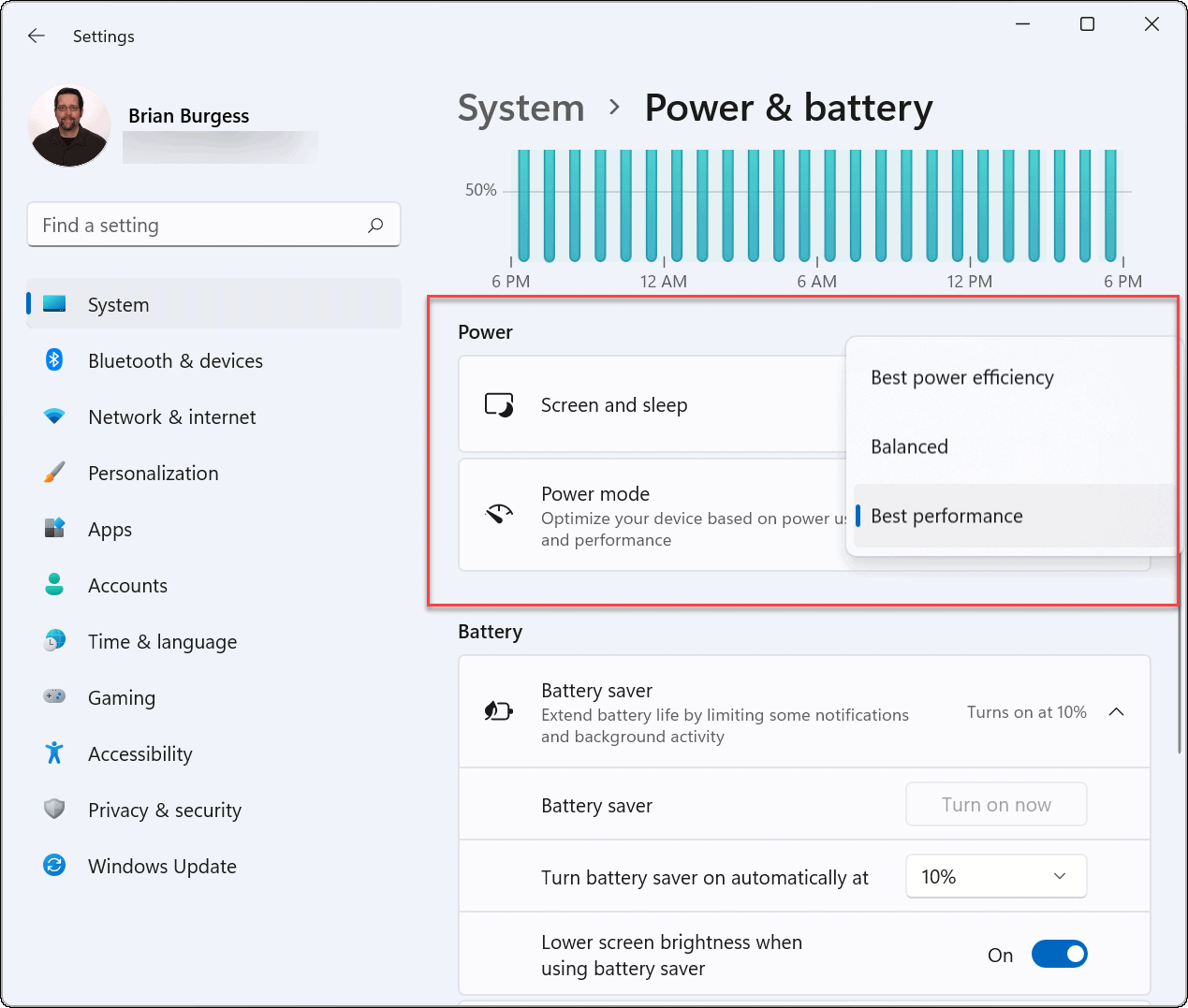Click the Apps icon in the sidebar
The width and height of the screenshot is (1188, 1008).
tap(54, 529)
